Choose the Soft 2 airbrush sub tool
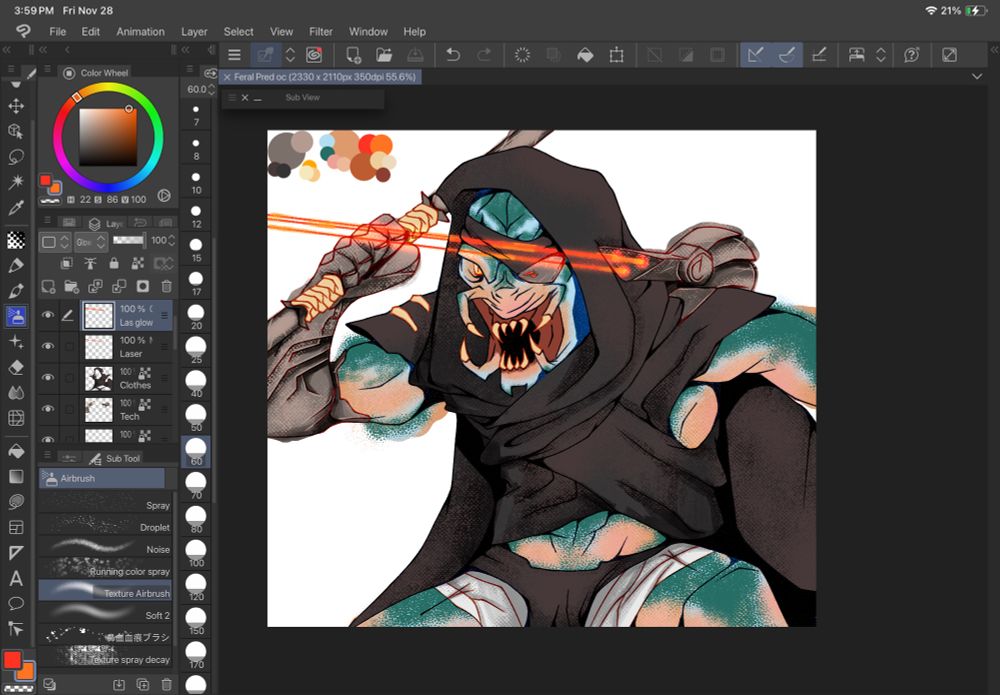The width and height of the screenshot is (1000, 695). tap(105, 615)
